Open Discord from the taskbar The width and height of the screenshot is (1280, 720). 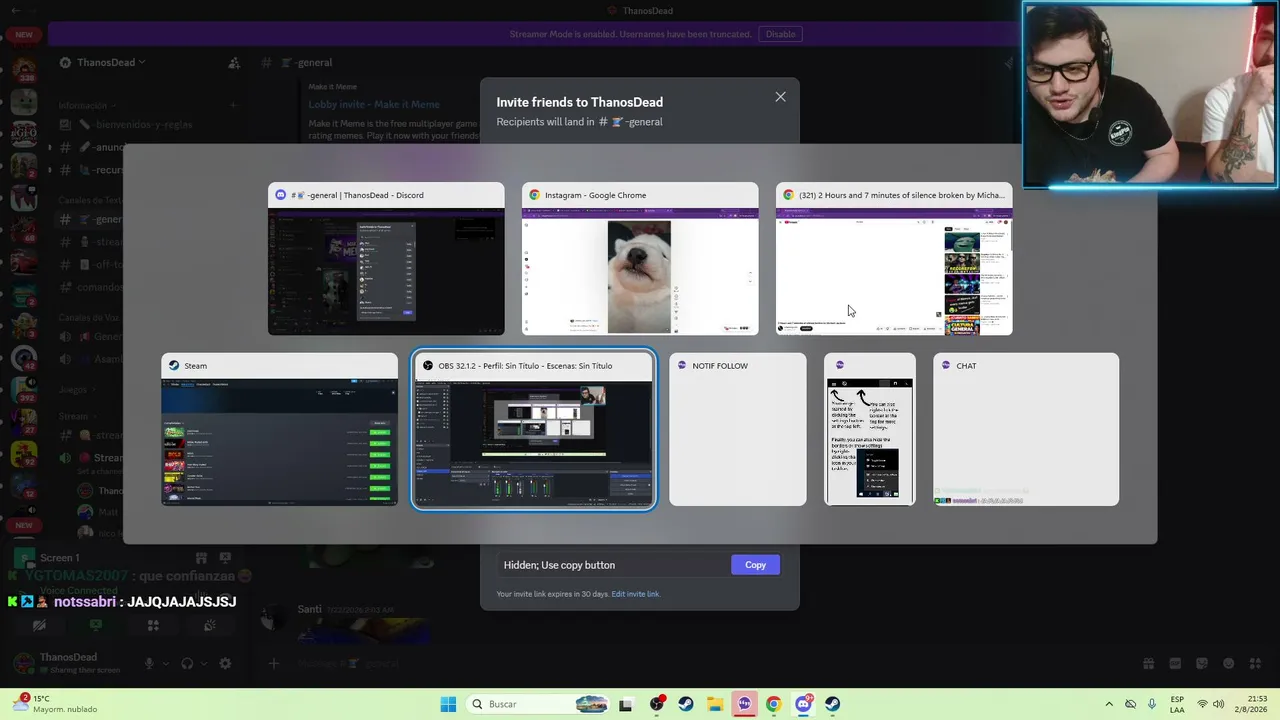coord(803,704)
